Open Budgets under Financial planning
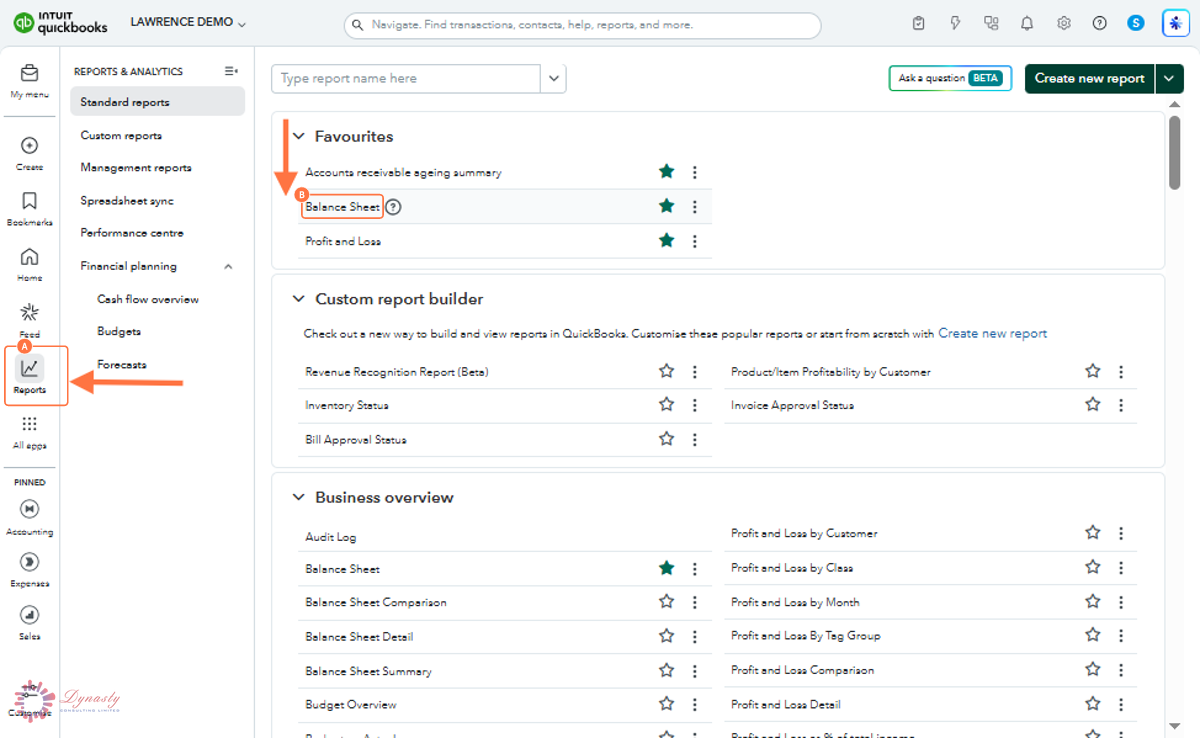 [x=119, y=331]
